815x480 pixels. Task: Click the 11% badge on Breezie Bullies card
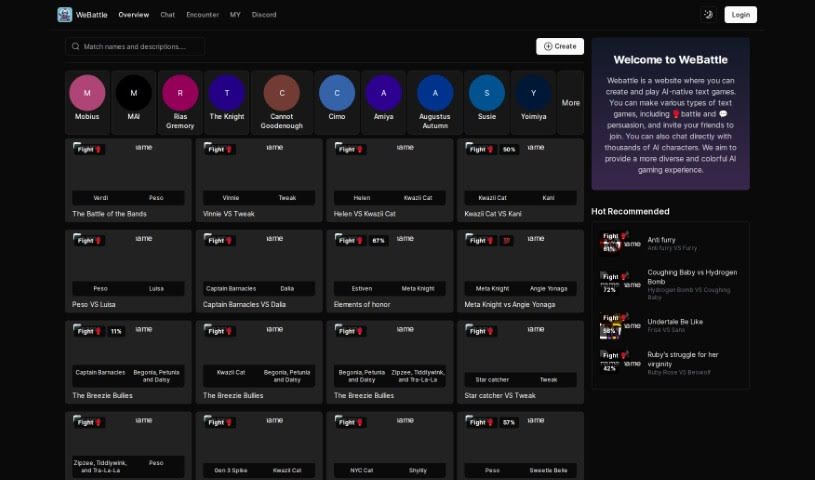tap(116, 331)
